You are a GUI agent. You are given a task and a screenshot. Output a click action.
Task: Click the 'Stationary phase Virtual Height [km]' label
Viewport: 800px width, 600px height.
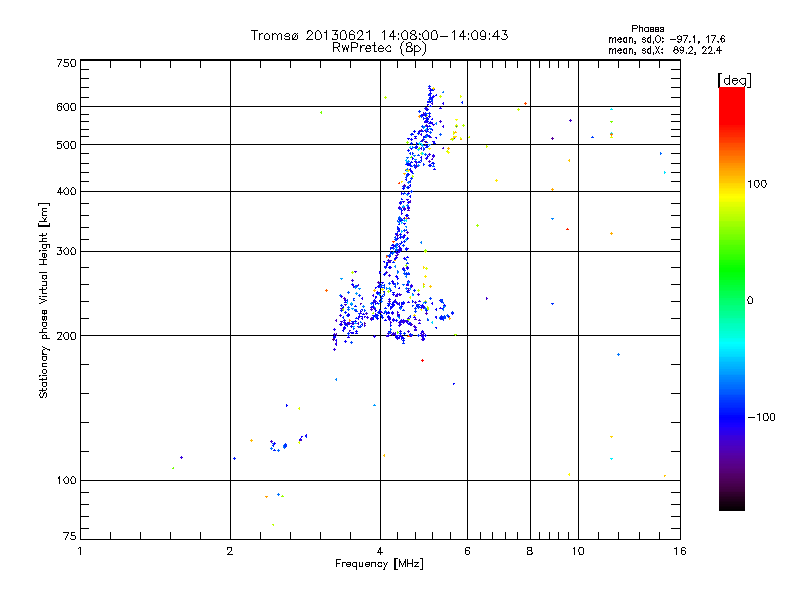[43, 300]
